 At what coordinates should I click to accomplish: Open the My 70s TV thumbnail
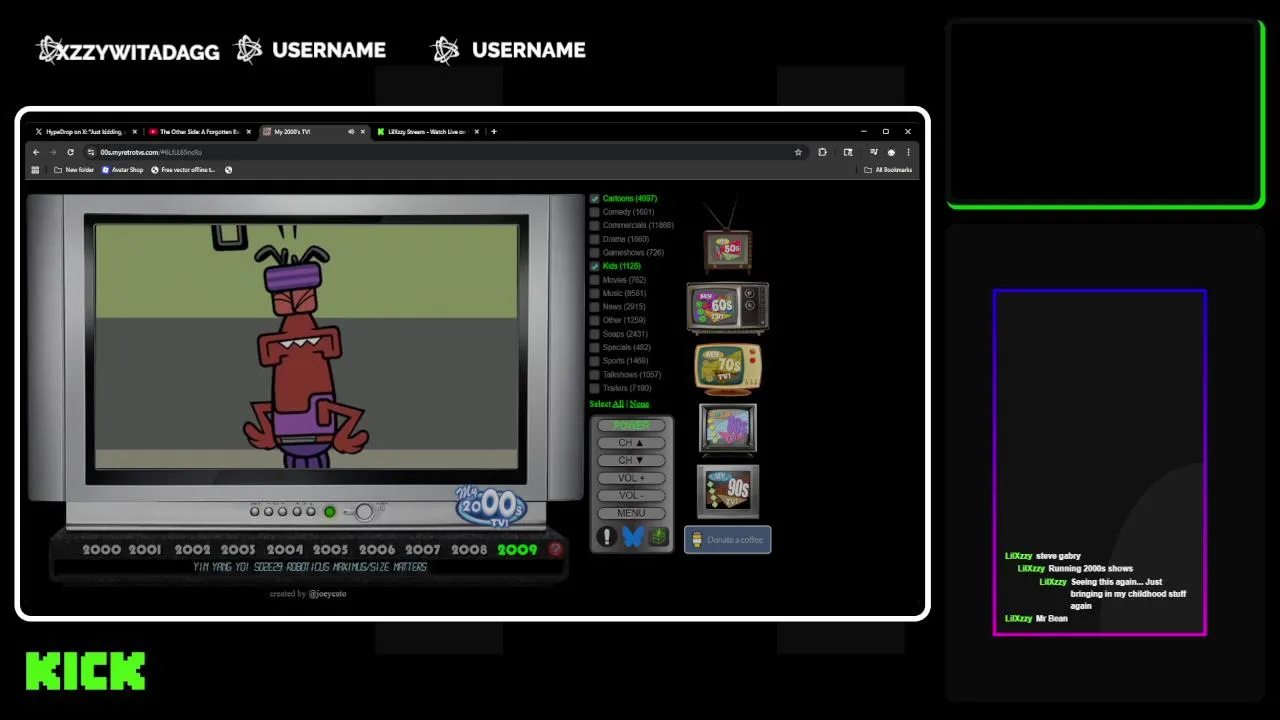tap(727, 368)
